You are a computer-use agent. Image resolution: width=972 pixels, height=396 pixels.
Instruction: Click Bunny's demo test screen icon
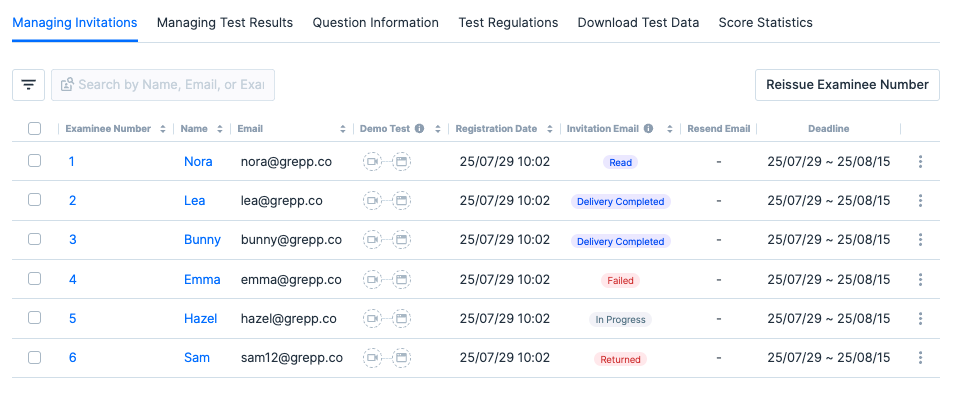click(402, 240)
